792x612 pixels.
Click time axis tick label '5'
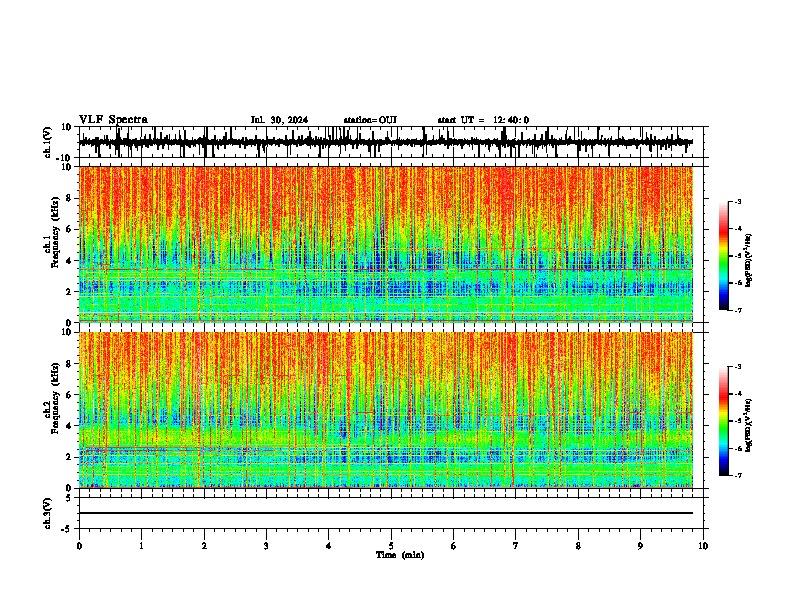[x=391, y=546]
